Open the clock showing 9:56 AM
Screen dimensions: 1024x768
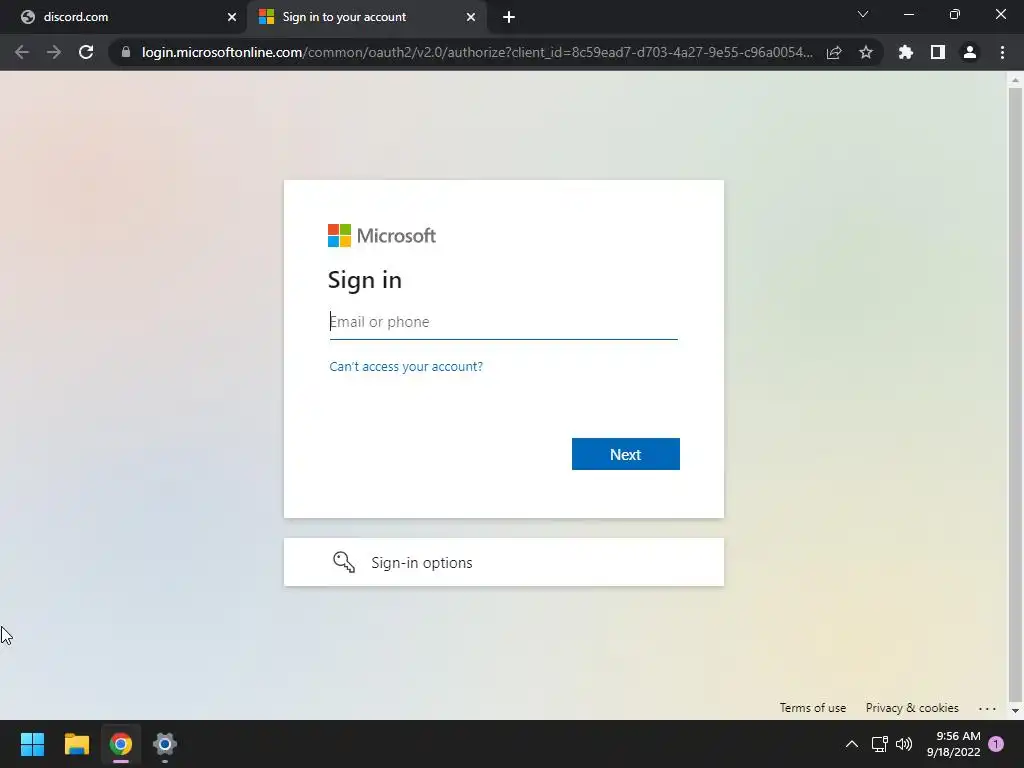[953, 744]
